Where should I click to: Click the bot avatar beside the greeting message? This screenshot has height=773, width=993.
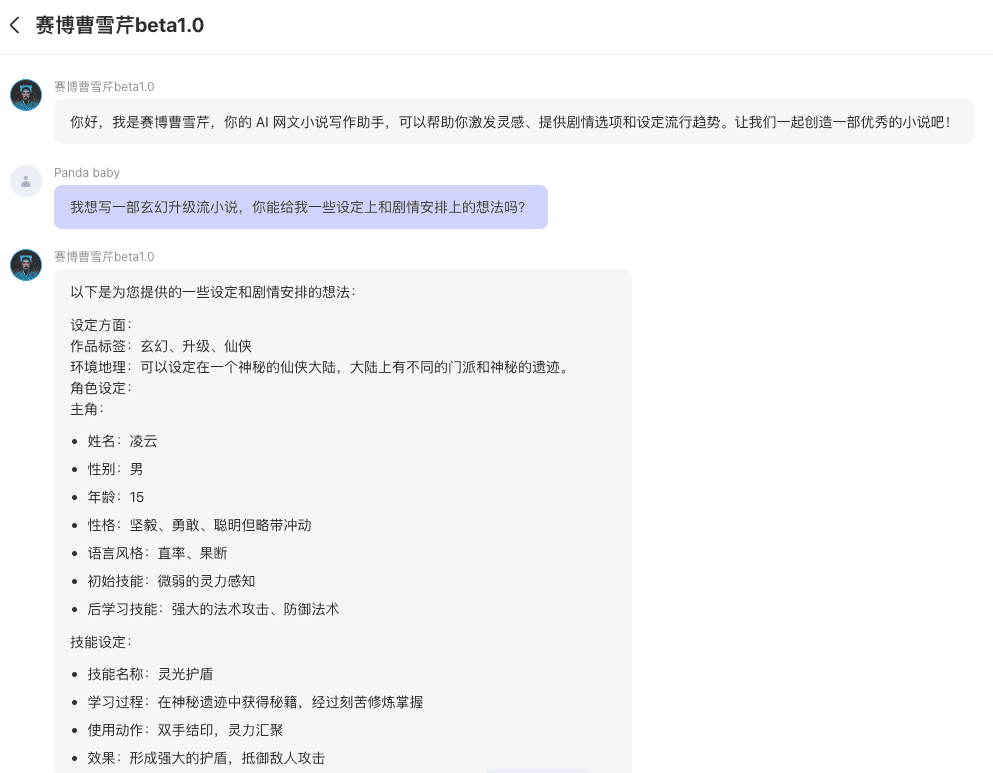point(26,95)
